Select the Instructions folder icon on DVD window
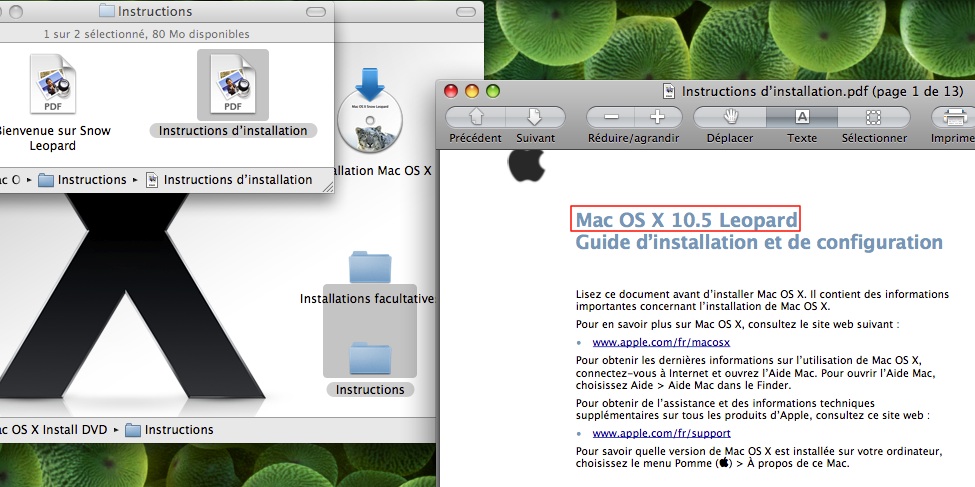Viewport: 975px width, 487px height. pyautogui.click(x=370, y=358)
